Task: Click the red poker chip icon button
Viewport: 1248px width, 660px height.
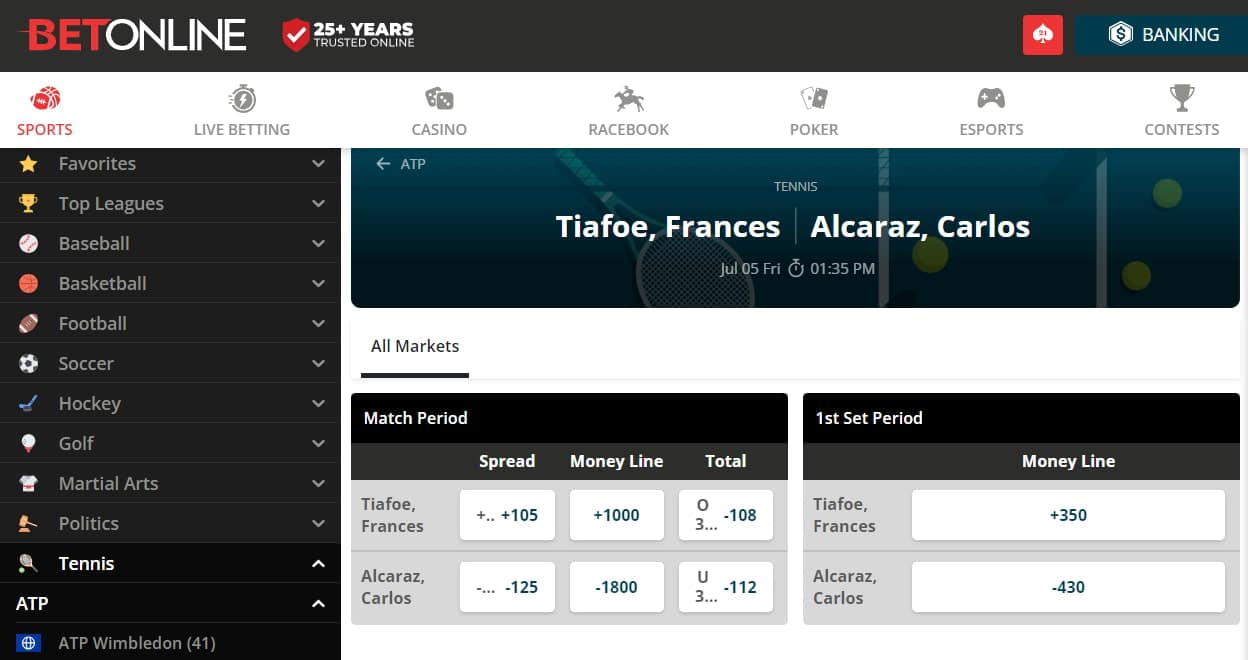Action: [1043, 35]
